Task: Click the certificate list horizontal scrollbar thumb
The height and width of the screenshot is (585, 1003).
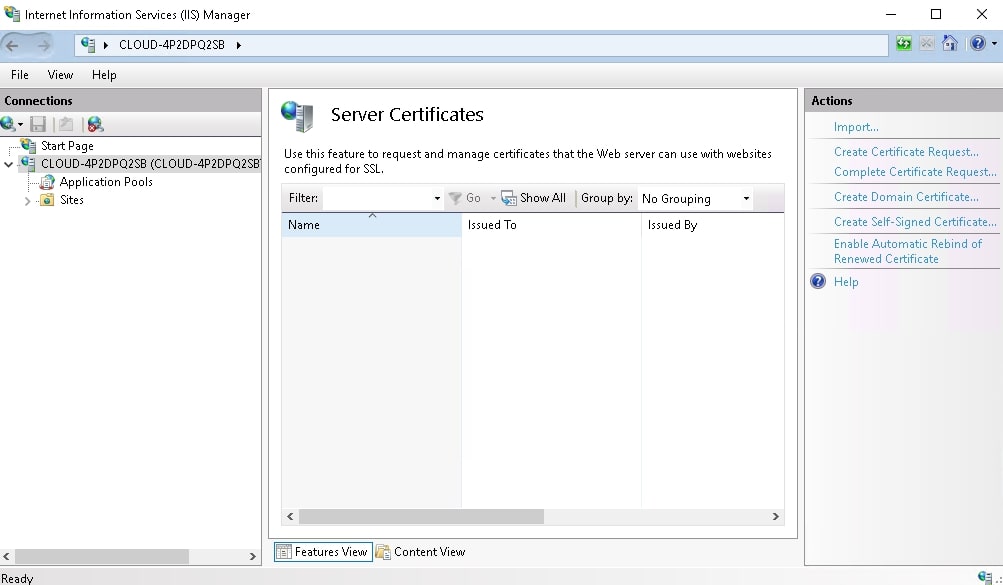Action: (422, 517)
